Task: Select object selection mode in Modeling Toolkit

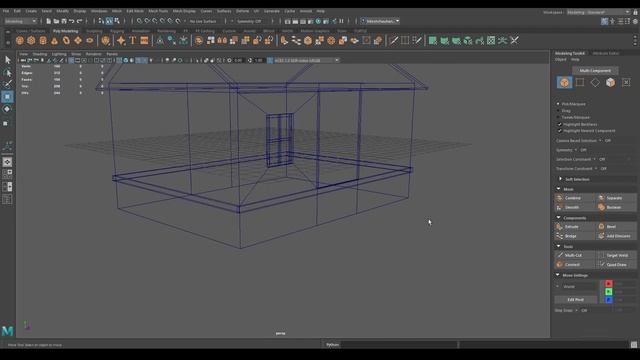Action: 564,82
